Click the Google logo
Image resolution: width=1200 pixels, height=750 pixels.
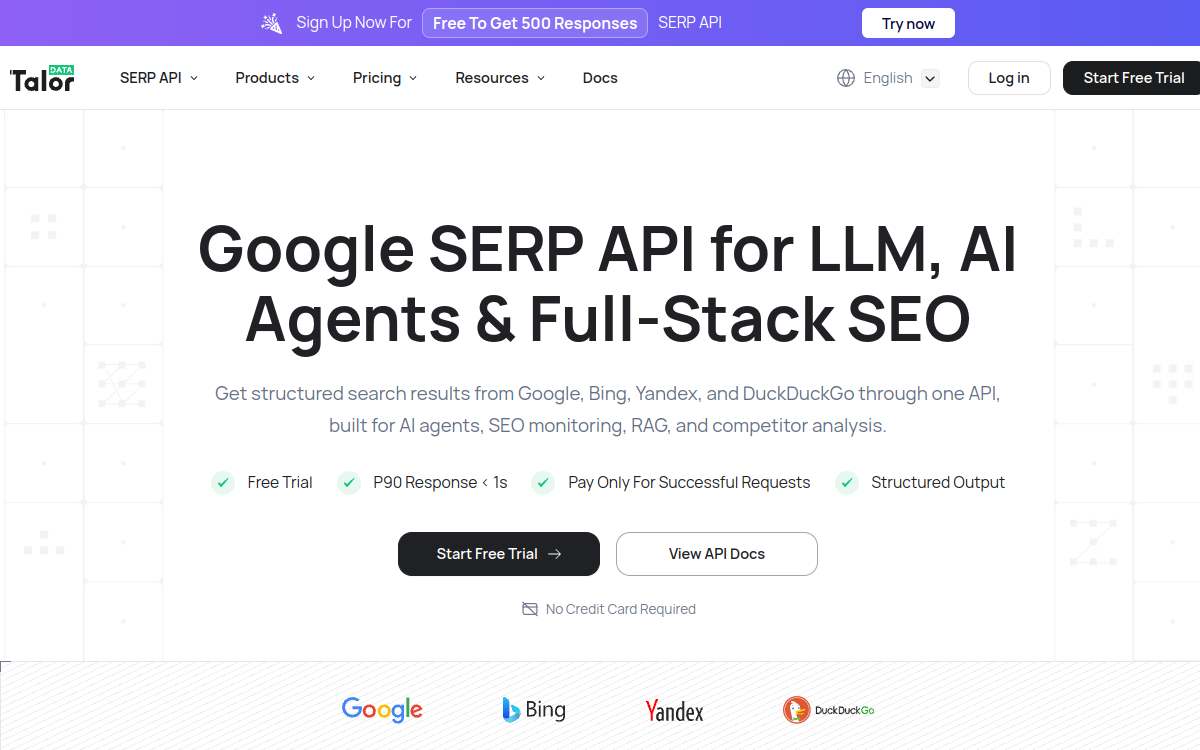pyautogui.click(x=382, y=710)
